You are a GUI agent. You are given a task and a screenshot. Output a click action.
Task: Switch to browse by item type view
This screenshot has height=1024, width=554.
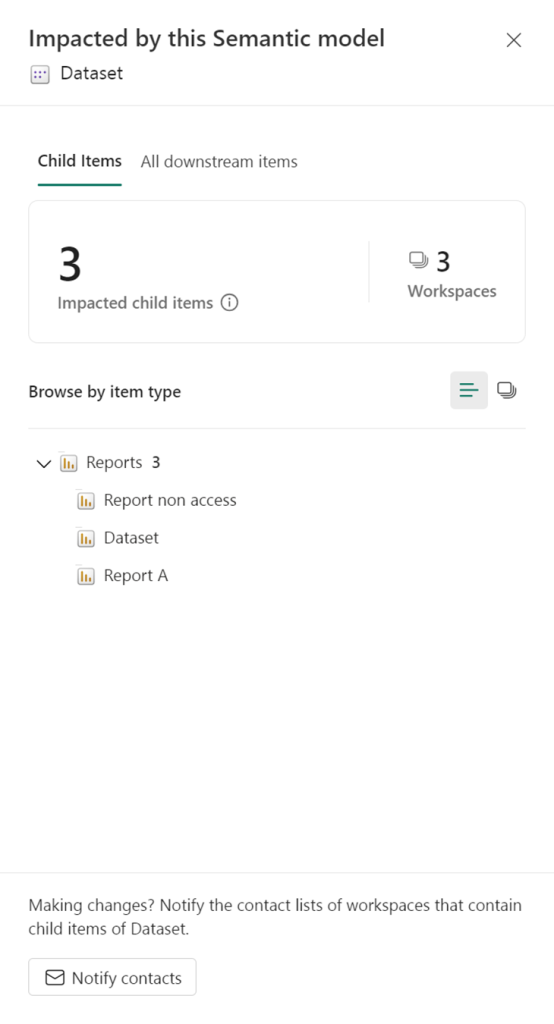tap(468, 391)
